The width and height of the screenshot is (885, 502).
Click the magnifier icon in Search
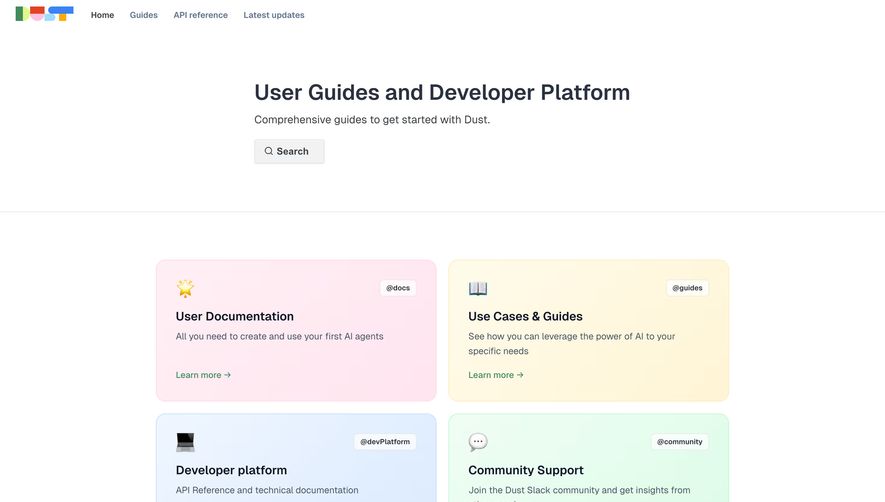click(x=269, y=151)
